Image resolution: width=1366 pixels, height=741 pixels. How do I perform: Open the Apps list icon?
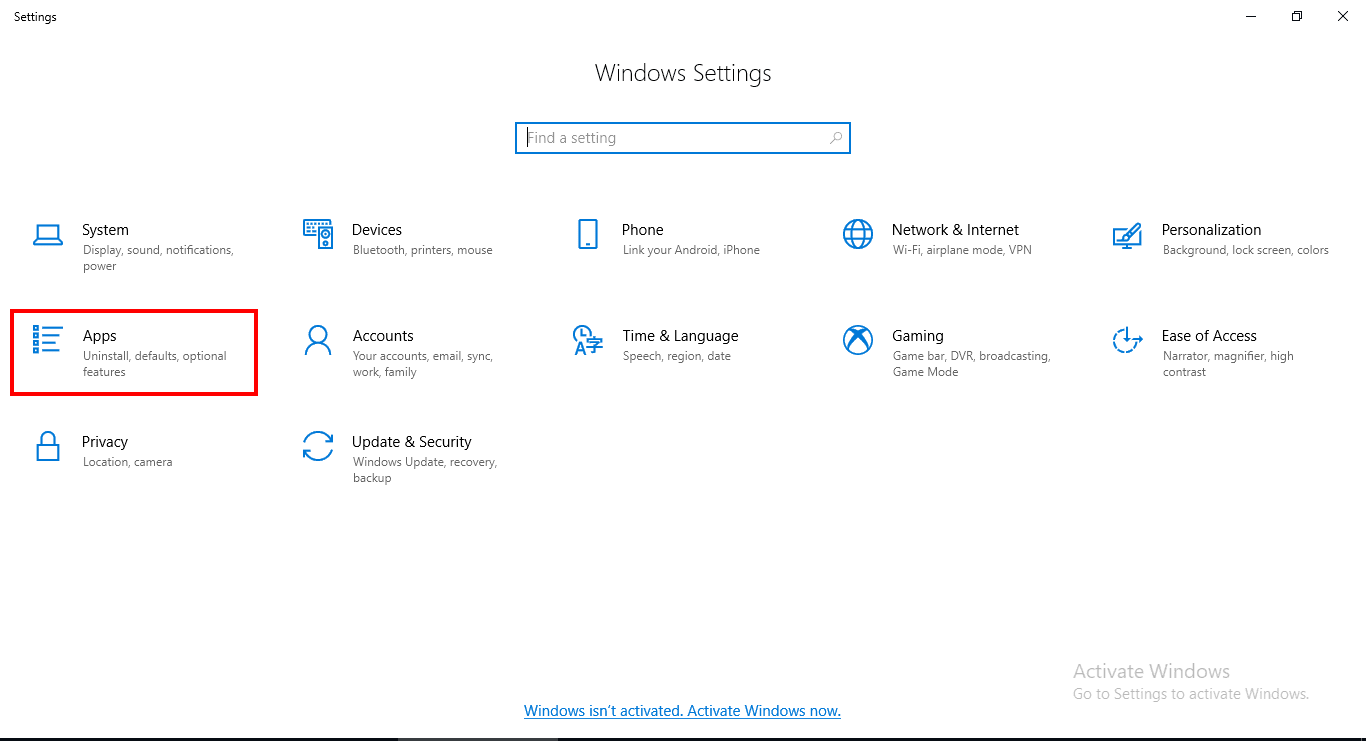(x=48, y=339)
